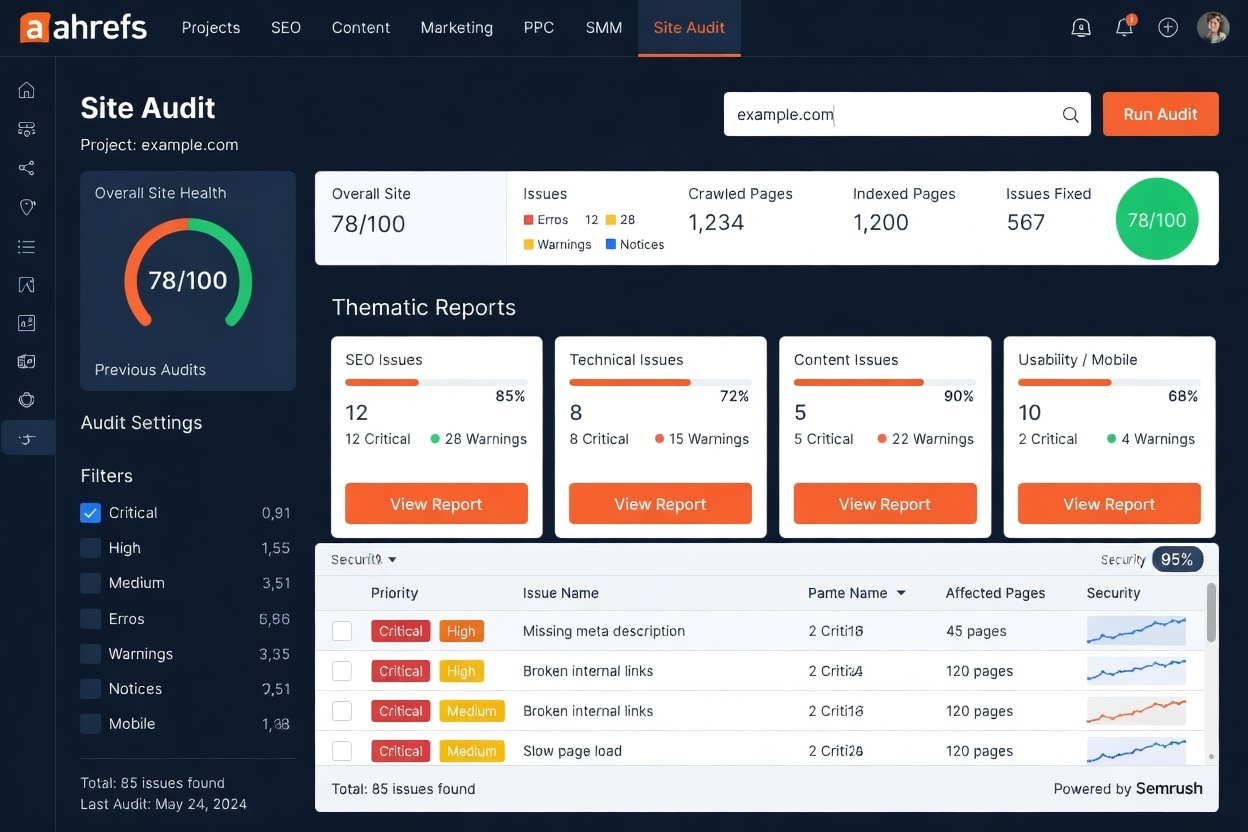Click the search magnifier in the domain field
Image resolution: width=1248 pixels, height=832 pixels.
pos(1070,114)
